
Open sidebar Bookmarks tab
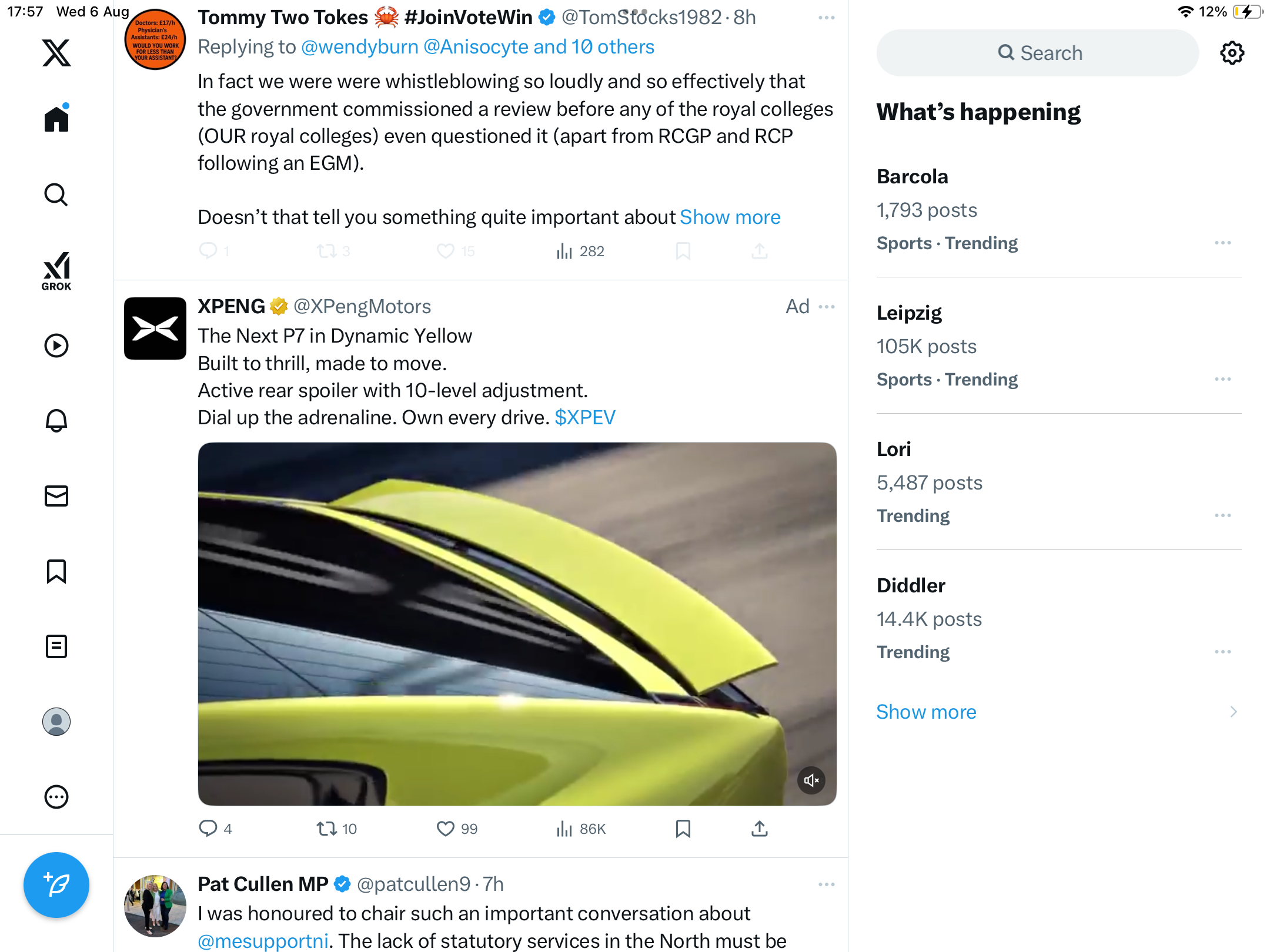(56, 571)
